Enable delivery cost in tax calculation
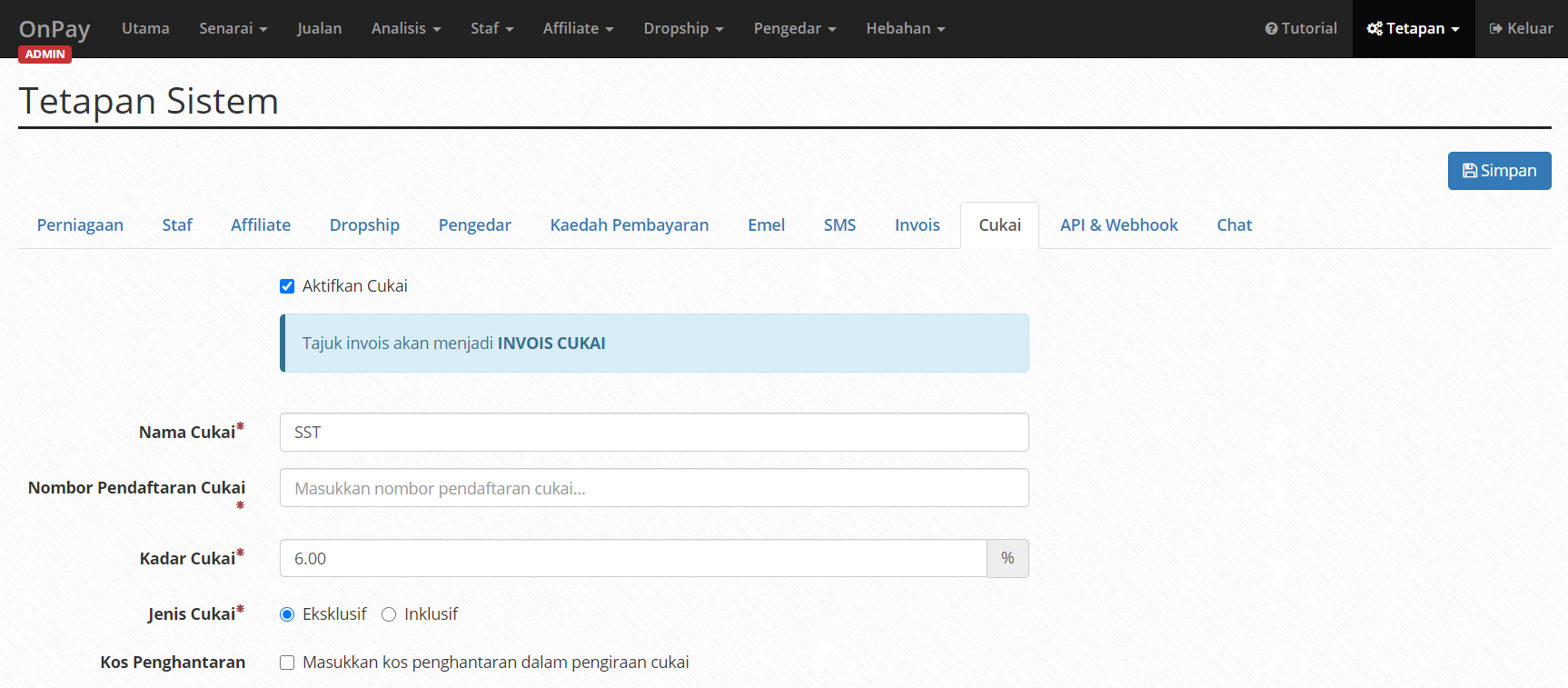The width and height of the screenshot is (1568, 688). click(287, 663)
